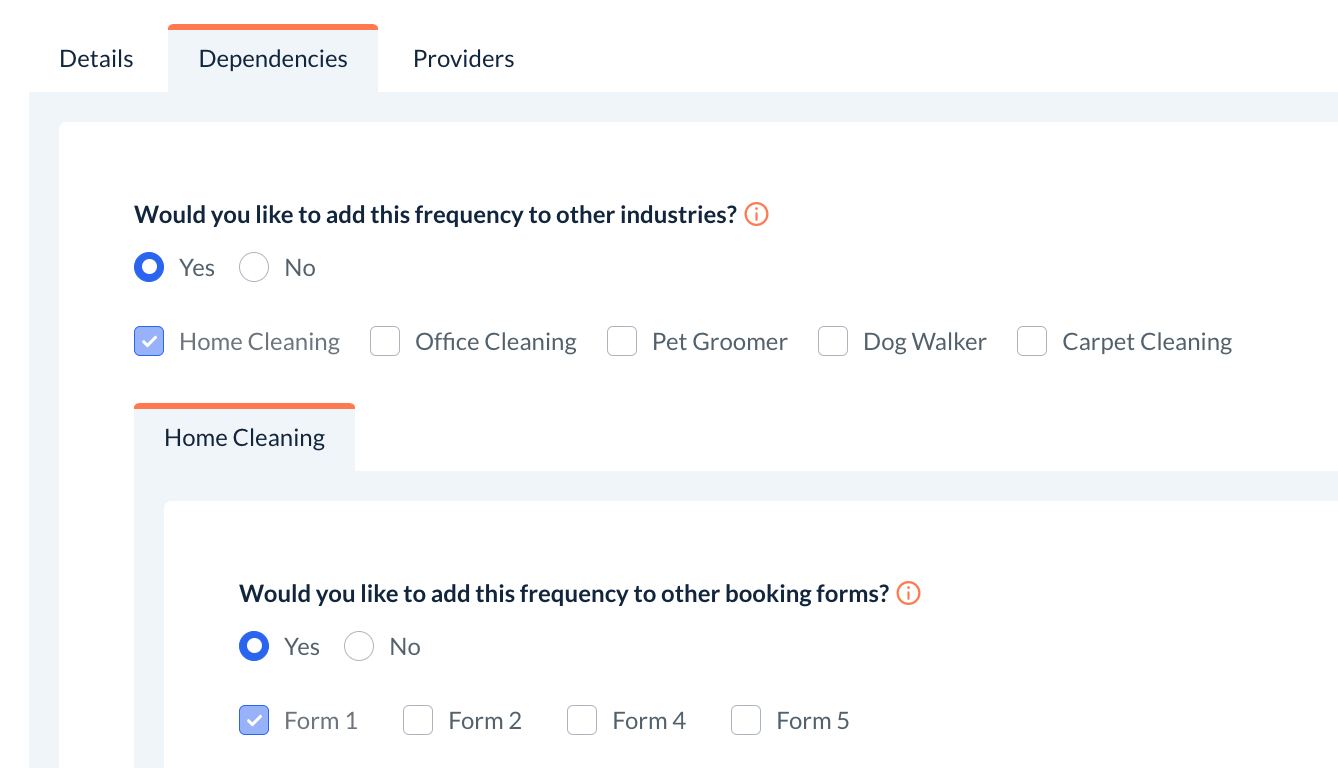This screenshot has height=768, width=1338.
Task: Tick the Dog Walker checkbox
Action: (833, 342)
